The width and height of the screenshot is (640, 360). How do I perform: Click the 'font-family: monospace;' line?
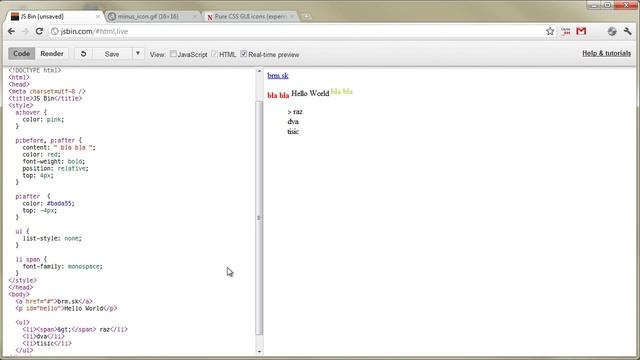(x=62, y=267)
